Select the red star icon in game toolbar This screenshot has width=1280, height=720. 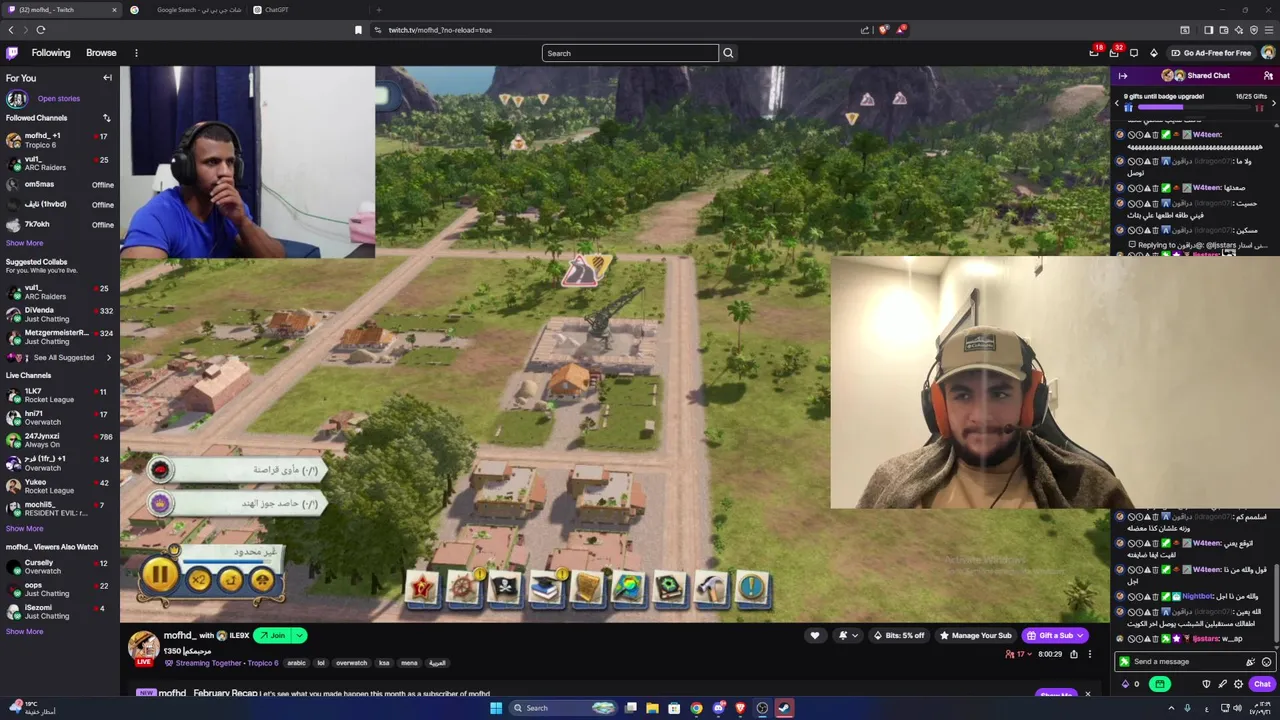click(x=422, y=588)
